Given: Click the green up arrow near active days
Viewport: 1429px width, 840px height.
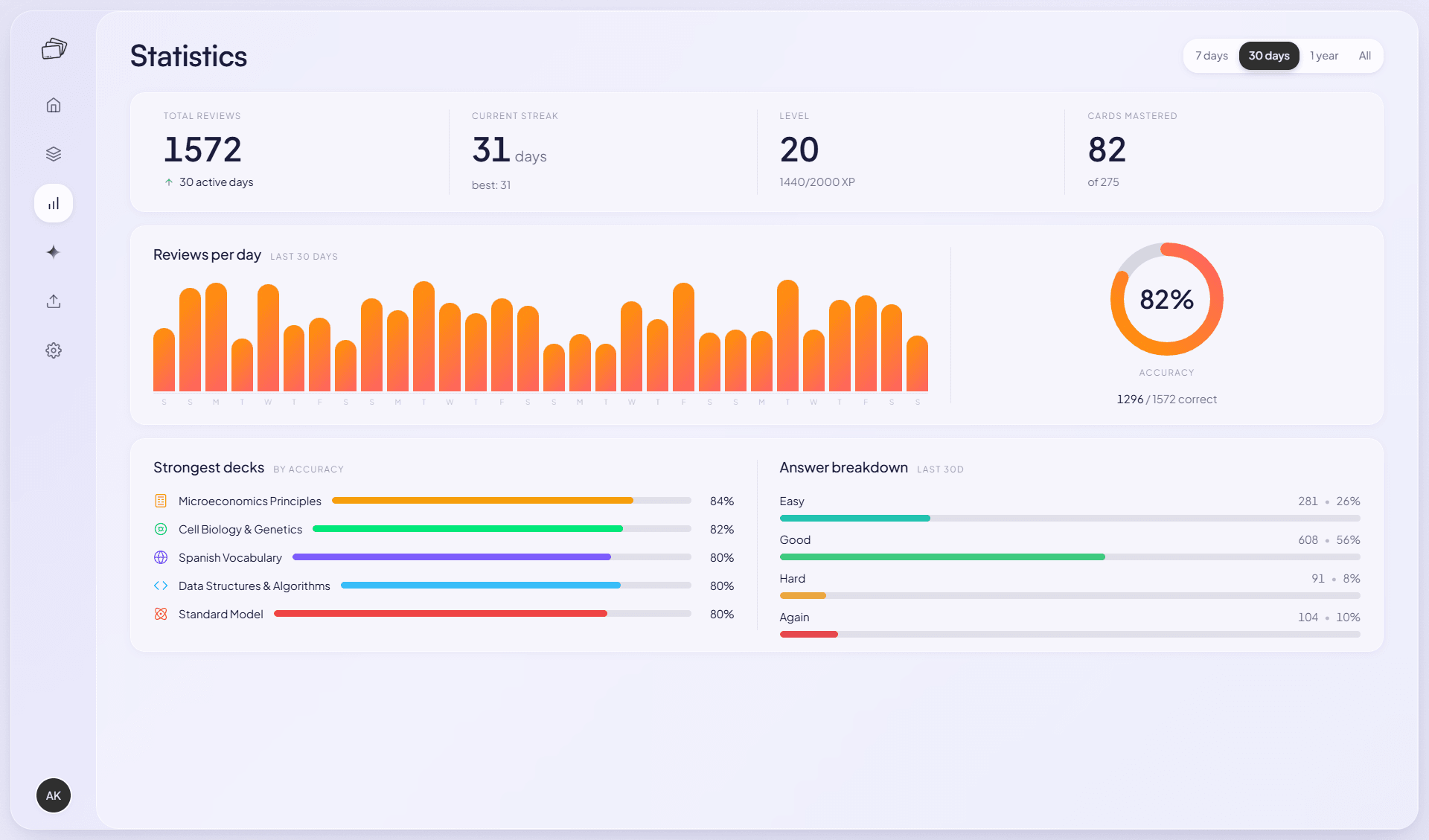Looking at the screenshot, I should tap(169, 182).
